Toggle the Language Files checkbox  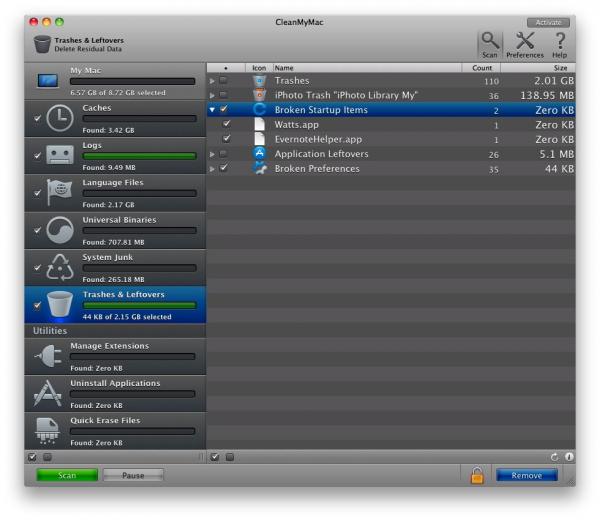tap(37, 193)
